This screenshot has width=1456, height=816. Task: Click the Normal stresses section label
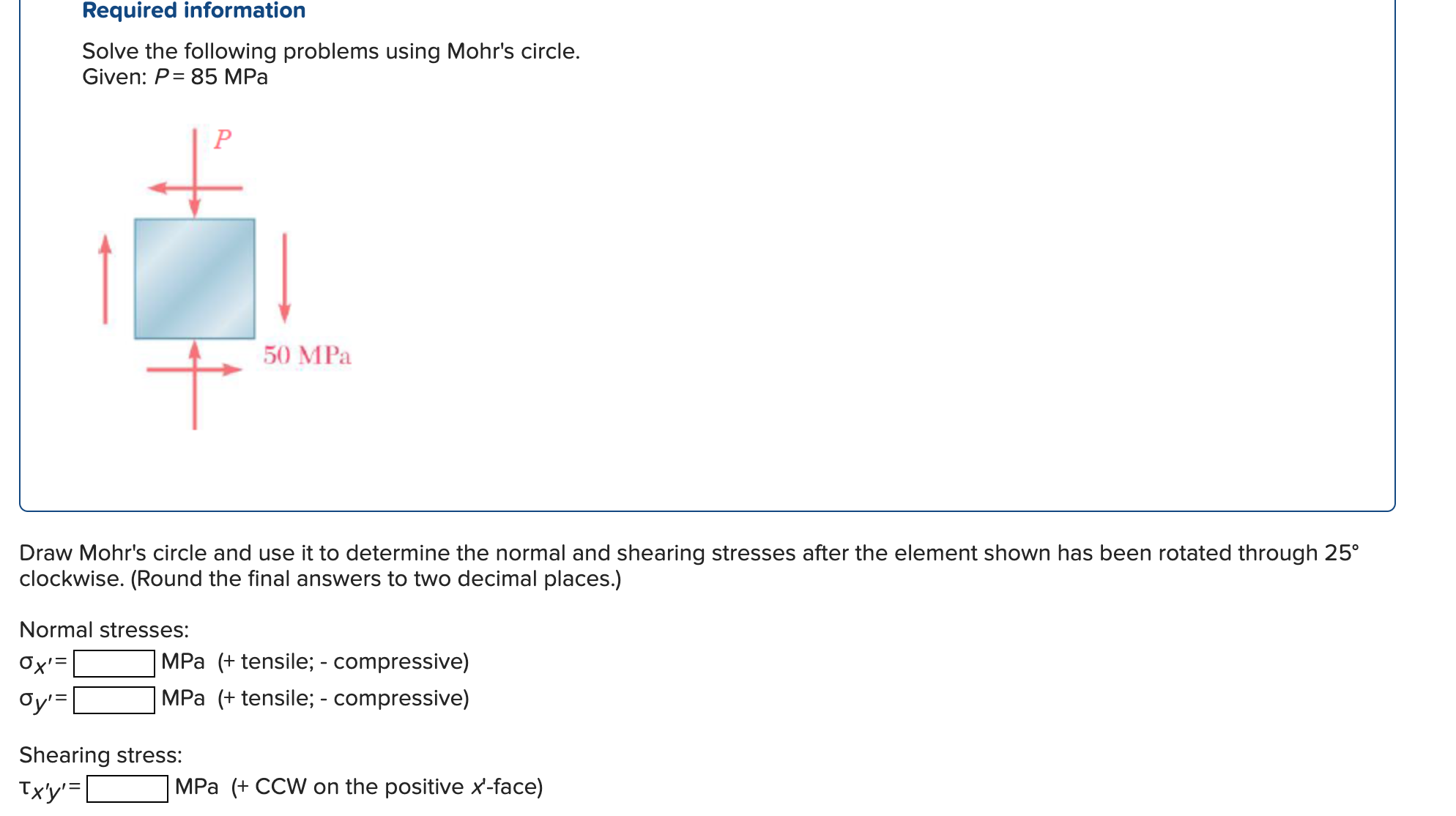coord(104,630)
